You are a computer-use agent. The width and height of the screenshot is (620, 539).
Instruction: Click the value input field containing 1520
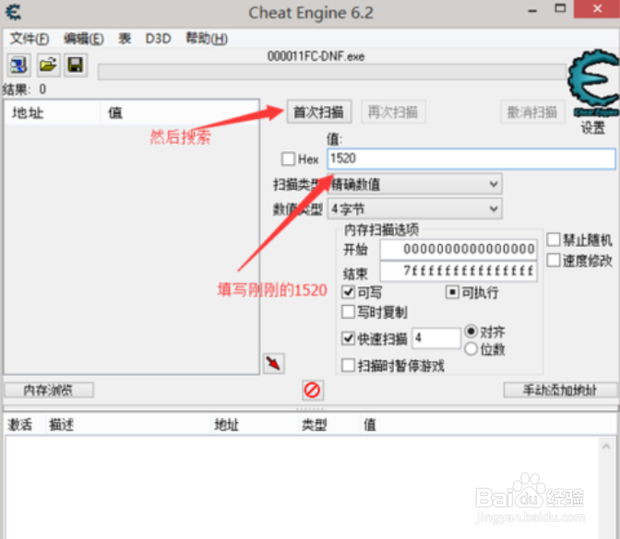coord(471,159)
